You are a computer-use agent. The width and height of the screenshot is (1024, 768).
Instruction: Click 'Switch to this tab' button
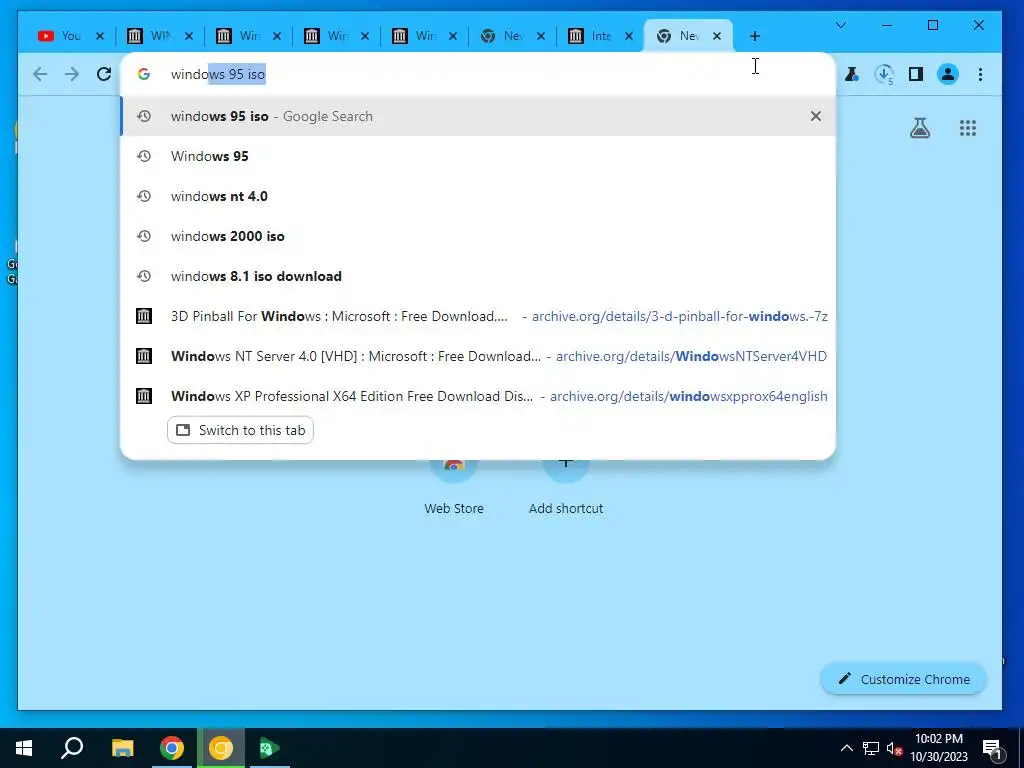click(240, 430)
